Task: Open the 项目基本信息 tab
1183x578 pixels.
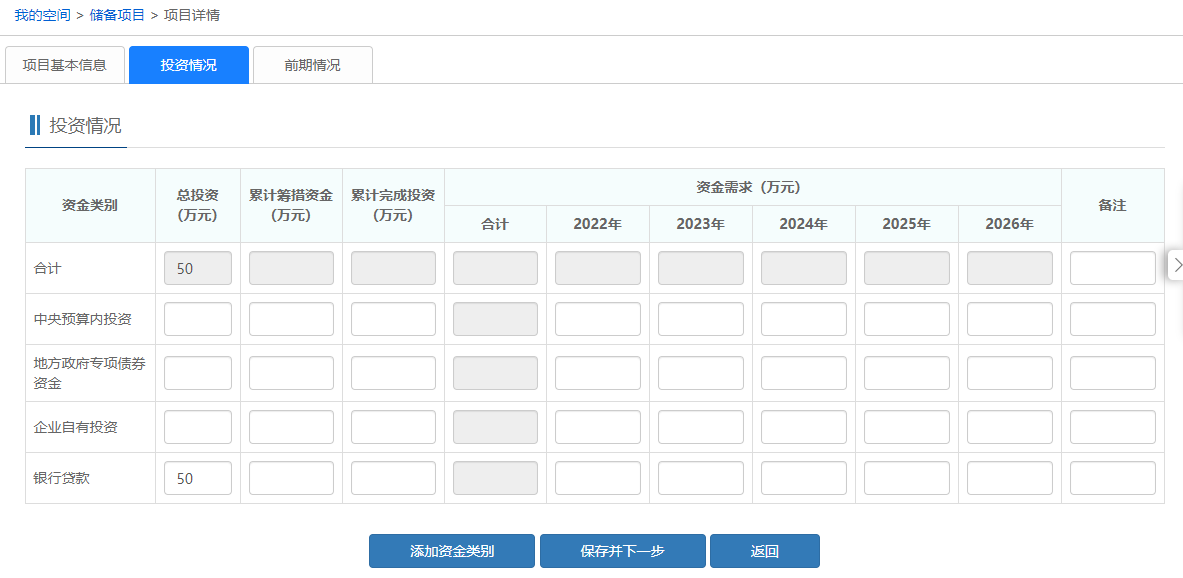Action: click(x=65, y=65)
